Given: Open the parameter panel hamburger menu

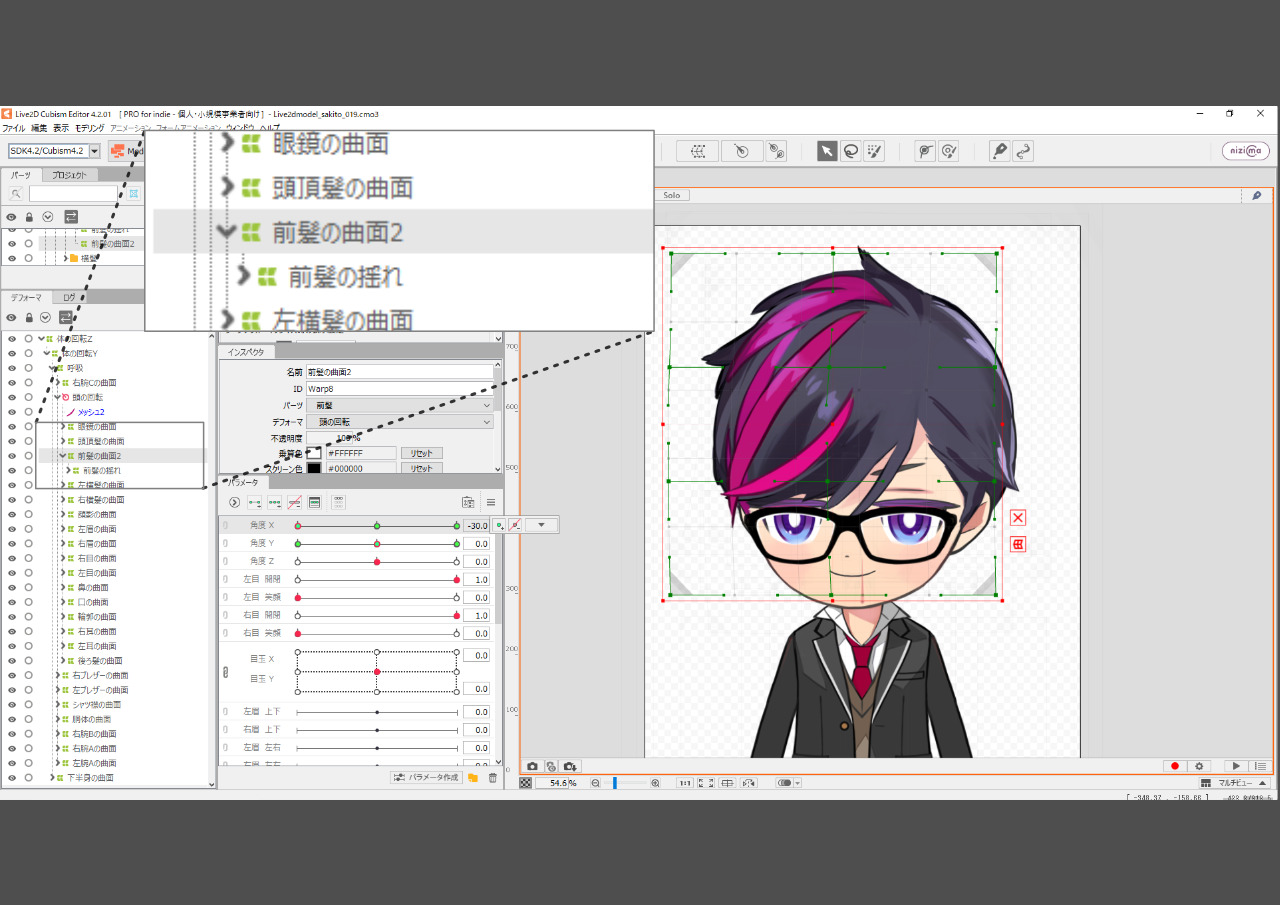Looking at the screenshot, I should pyautogui.click(x=491, y=502).
